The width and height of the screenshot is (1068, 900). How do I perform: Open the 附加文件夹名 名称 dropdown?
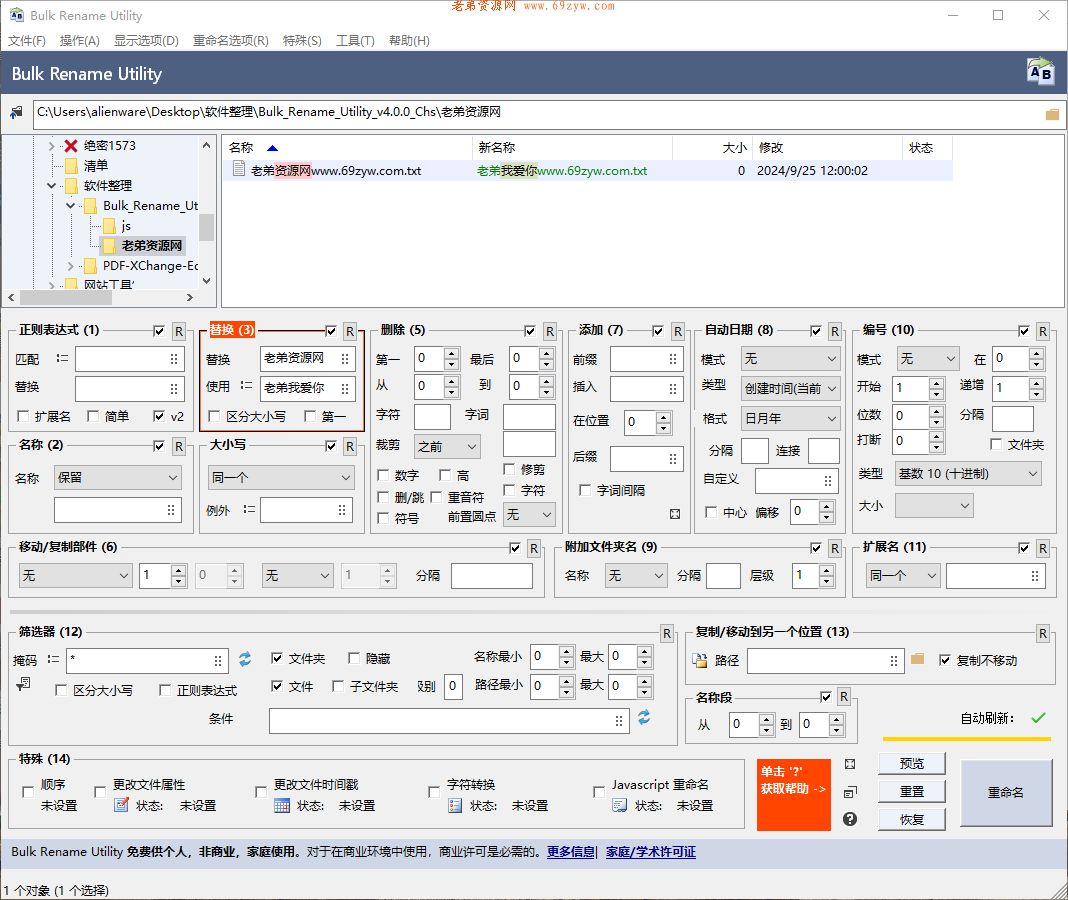[x=635, y=576]
